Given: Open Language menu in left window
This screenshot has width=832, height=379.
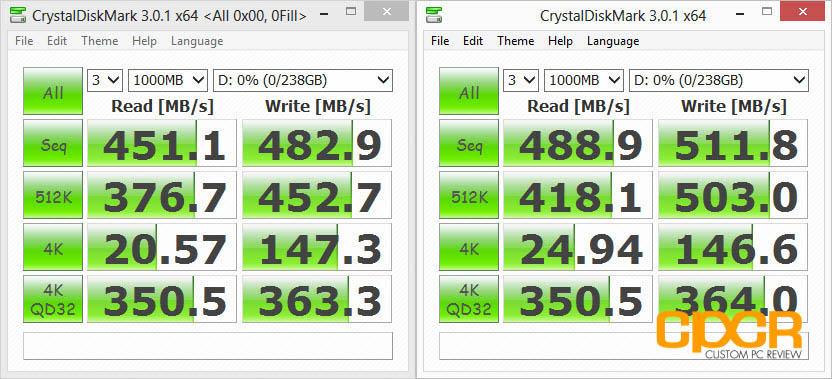Looking at the screenshot, I should (x=197, y=41).
